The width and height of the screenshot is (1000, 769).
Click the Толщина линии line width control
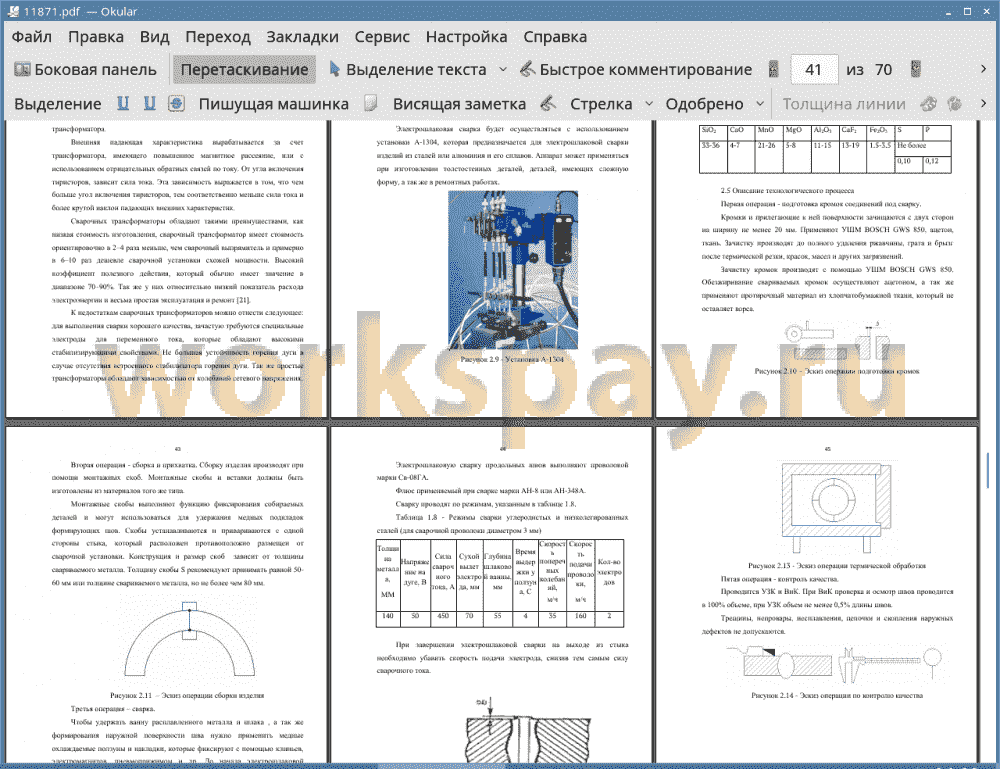tap(844, 104)
